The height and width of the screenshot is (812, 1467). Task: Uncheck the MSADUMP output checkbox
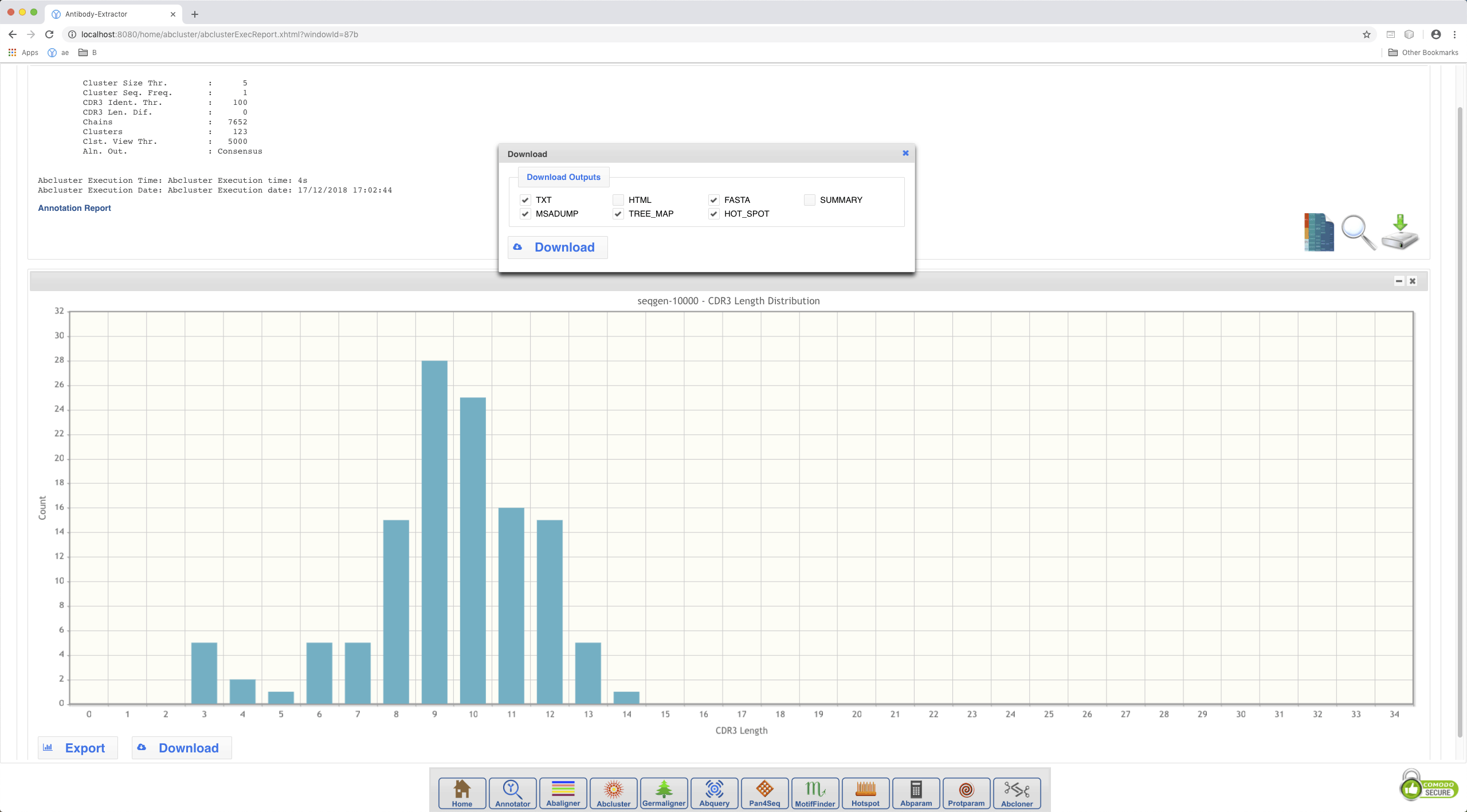point(525,214)
